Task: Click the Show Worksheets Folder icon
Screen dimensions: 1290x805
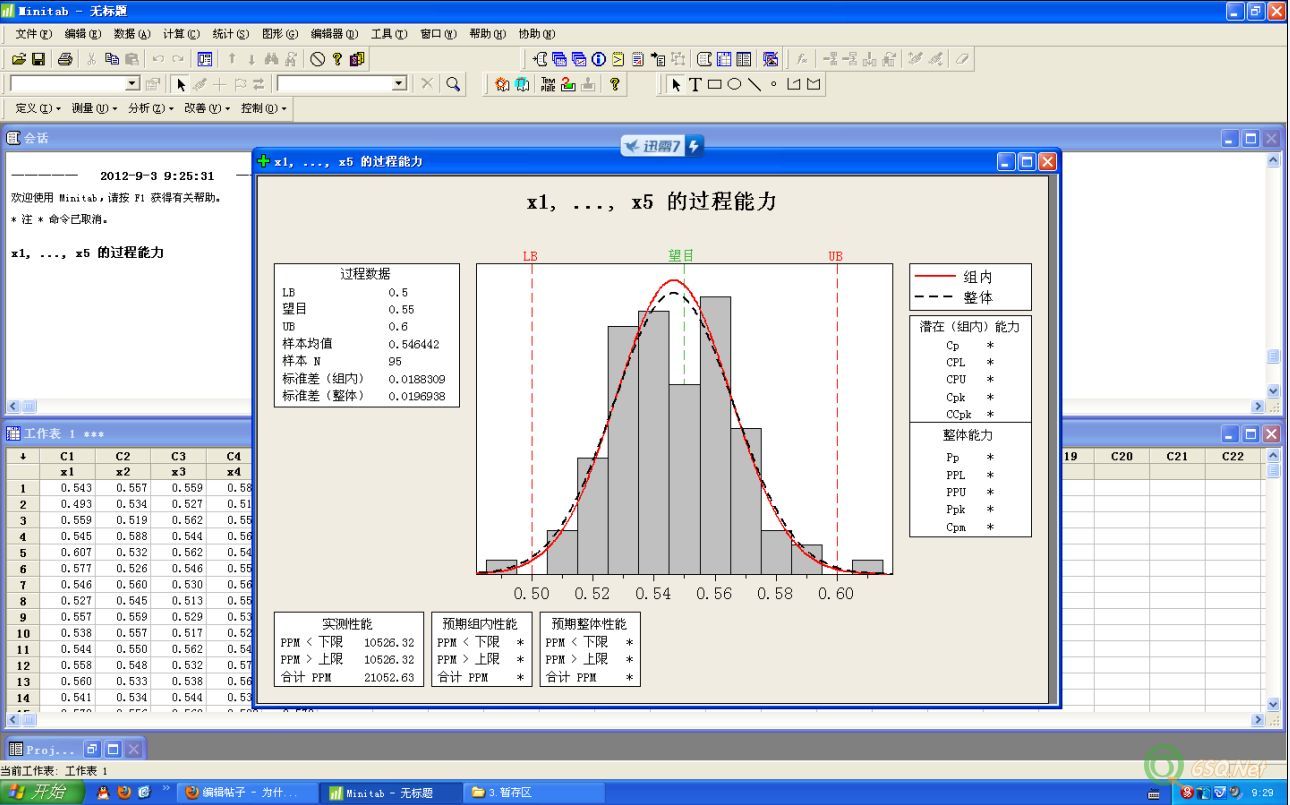Action: pos(561,59)
